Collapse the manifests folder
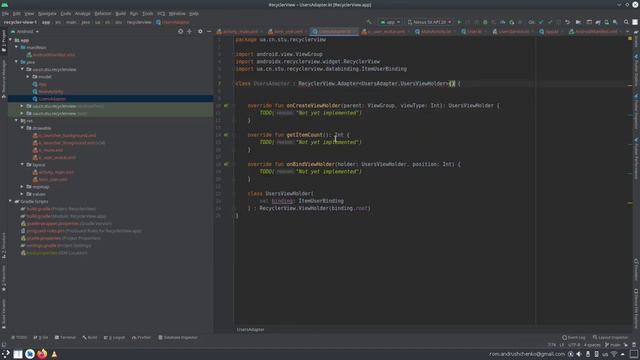The height and width of the screenshot is (360, 640). 16,47
